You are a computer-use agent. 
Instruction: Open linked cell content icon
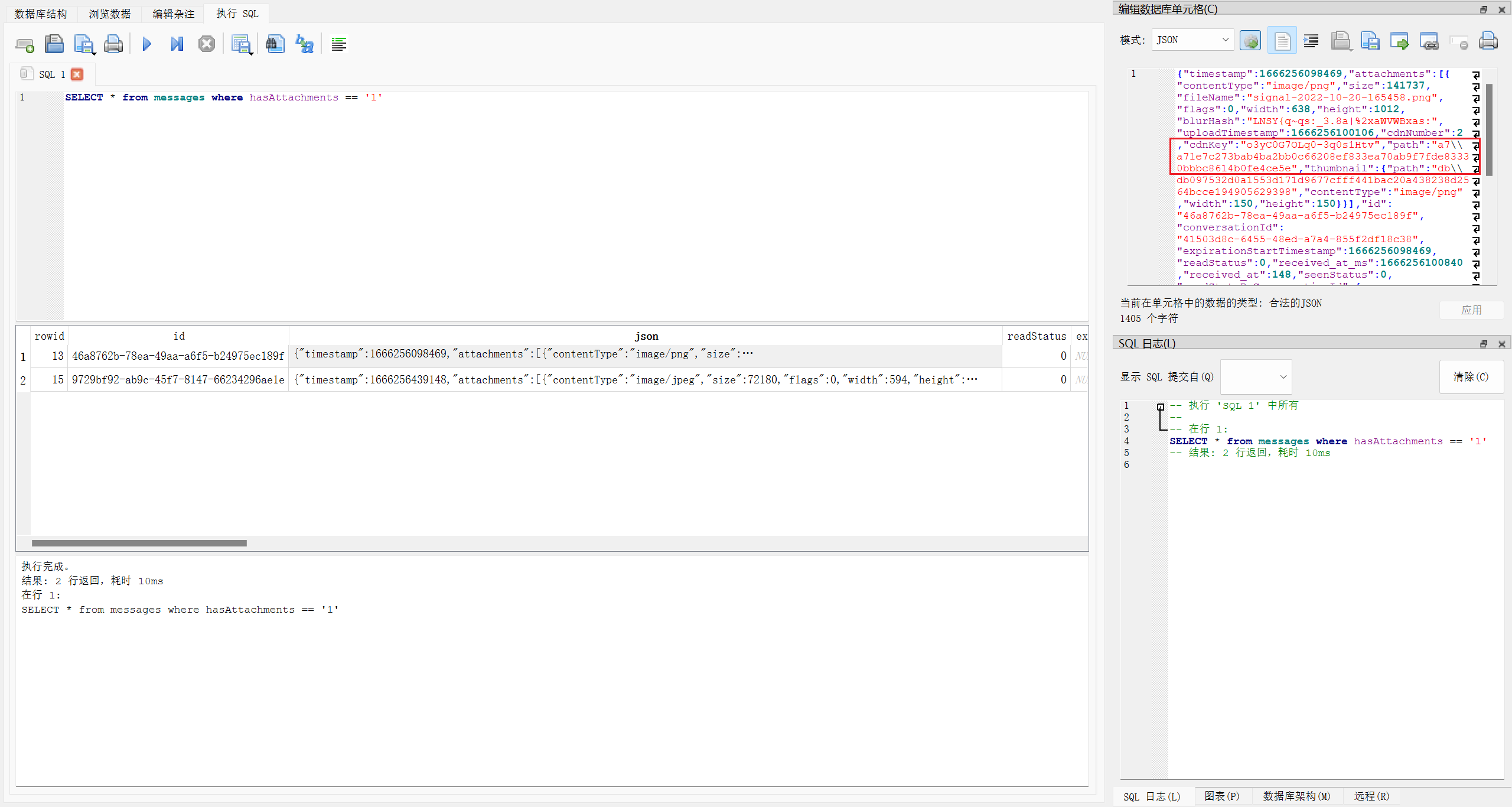coord(1429,41)
